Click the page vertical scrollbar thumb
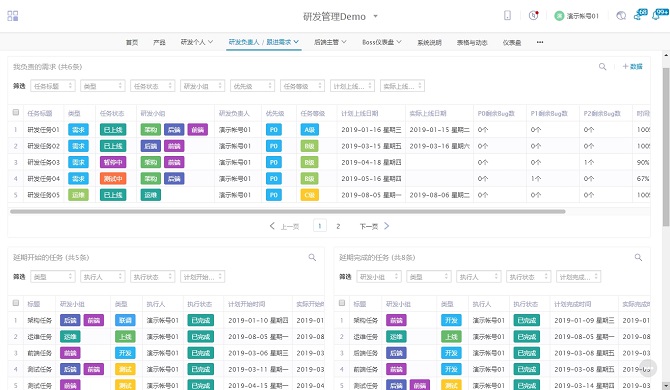Screen dimensions: 670x390 (666, 147)
